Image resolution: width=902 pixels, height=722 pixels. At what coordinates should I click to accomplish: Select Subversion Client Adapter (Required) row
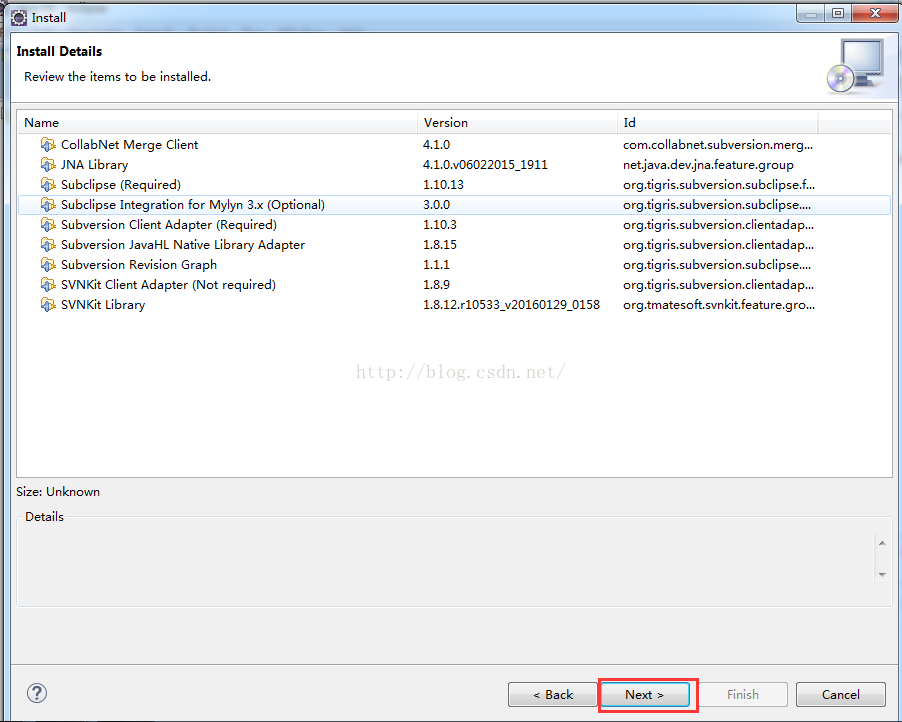pyautogui.click(x=454, y=225)
